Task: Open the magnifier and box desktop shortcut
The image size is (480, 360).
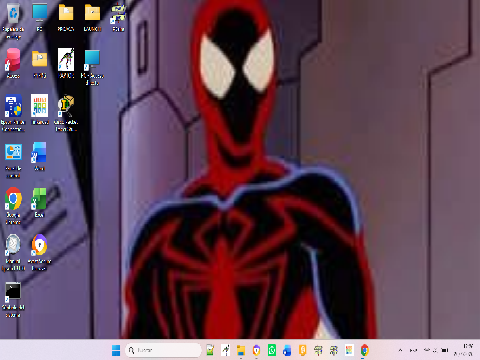Action: 66,106
